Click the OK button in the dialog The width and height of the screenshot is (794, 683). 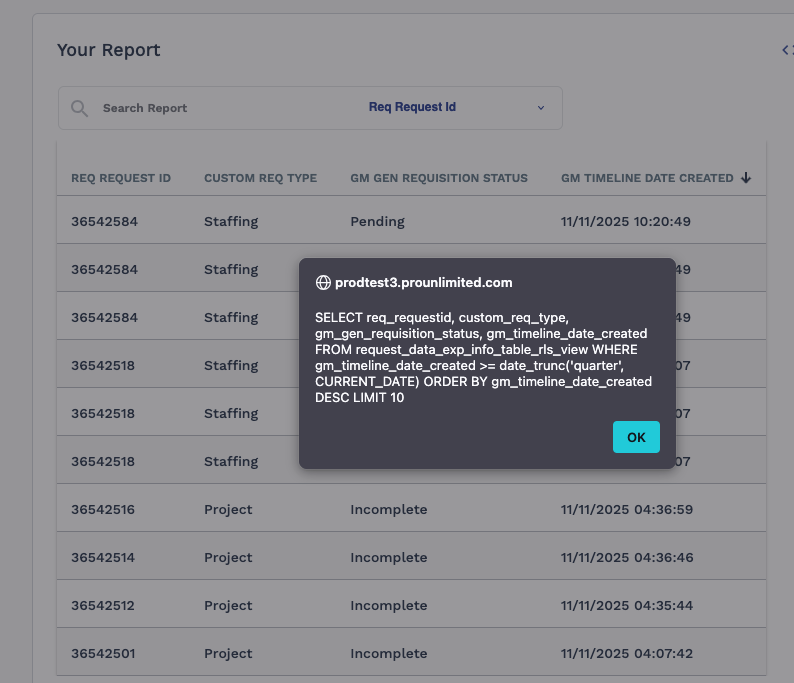(636, 437)
